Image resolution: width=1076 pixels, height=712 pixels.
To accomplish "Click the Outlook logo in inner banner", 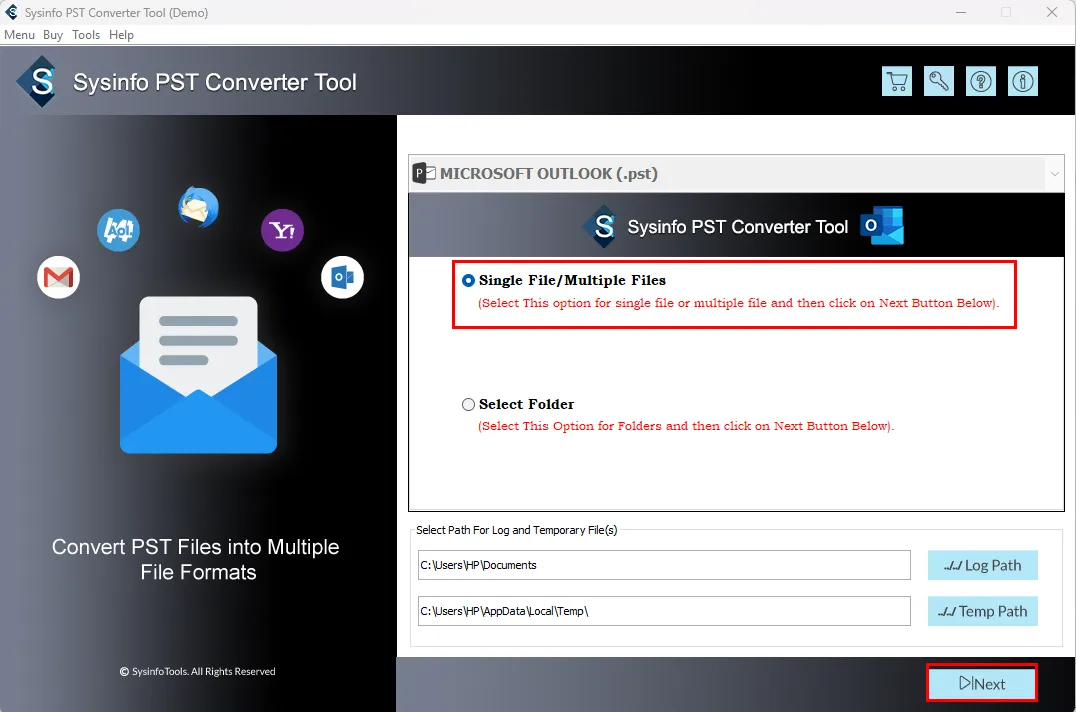I will 882,226.
